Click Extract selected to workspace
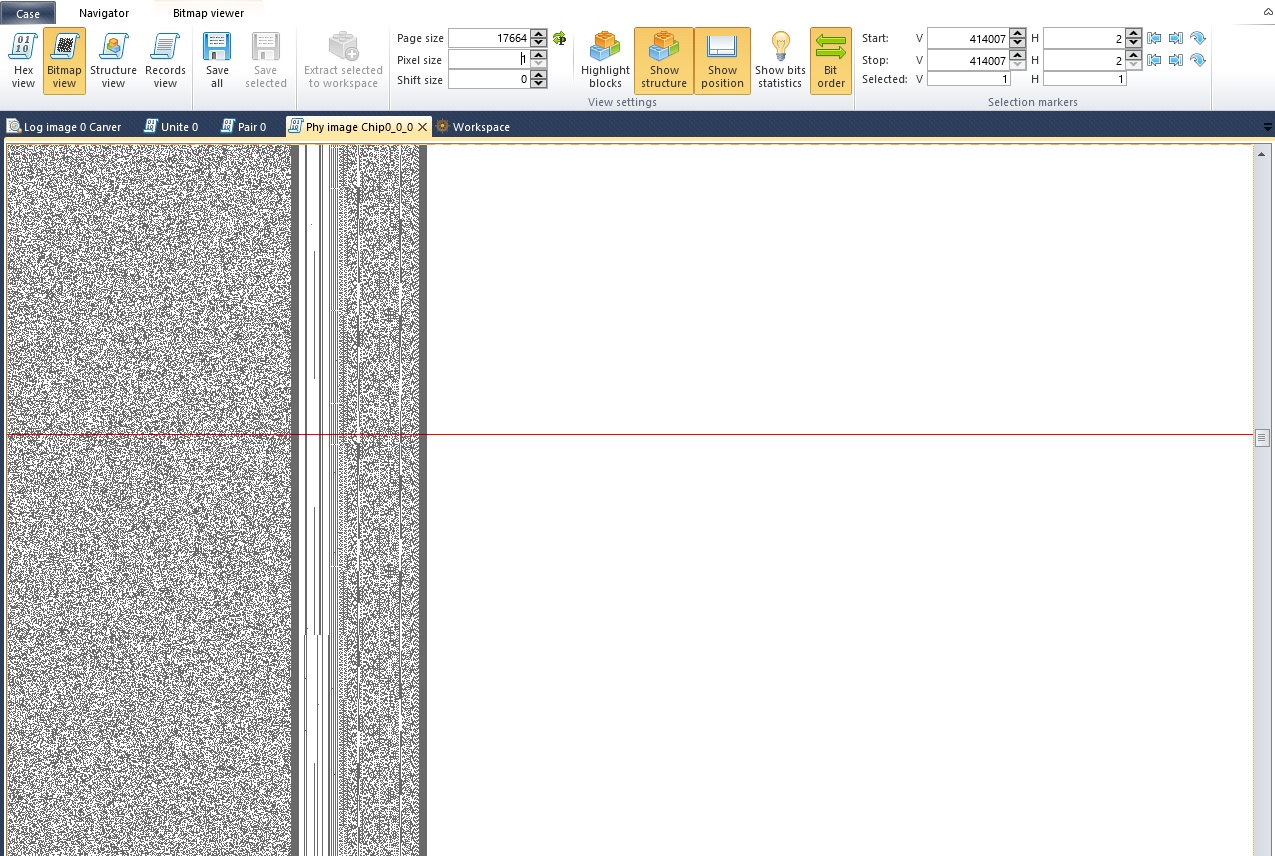The image size is (1275, 856). (343, 60)
